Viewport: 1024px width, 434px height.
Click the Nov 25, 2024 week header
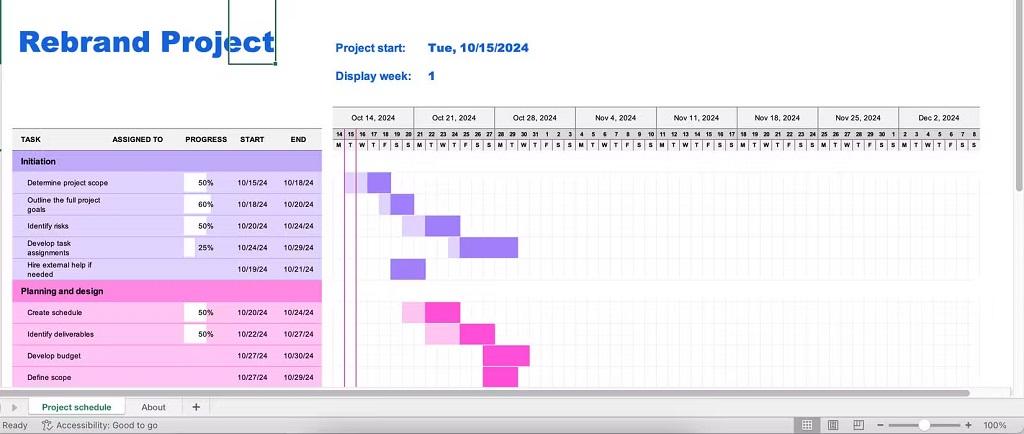point(858,118)
